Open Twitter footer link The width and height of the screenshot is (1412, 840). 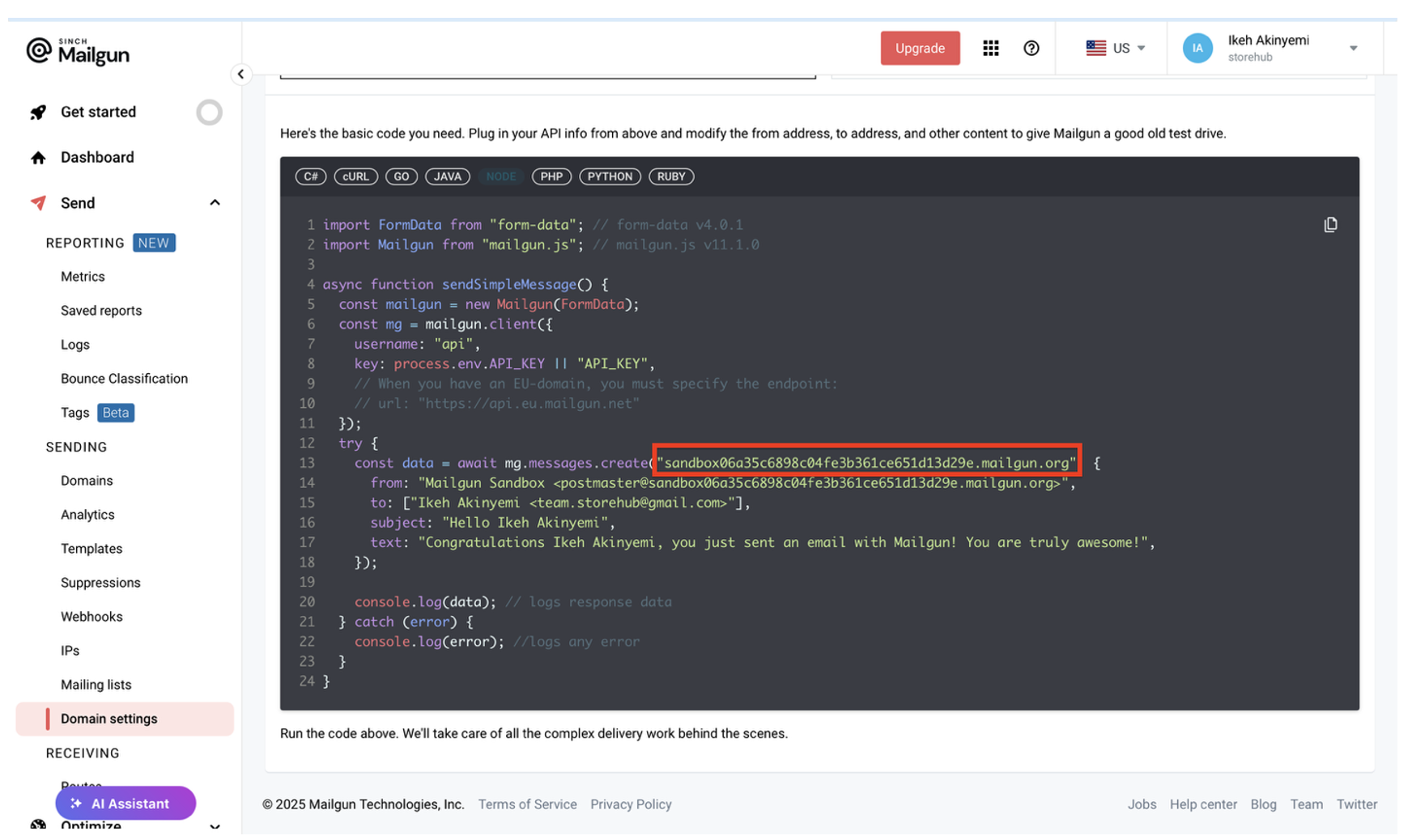pos(1357,804)
